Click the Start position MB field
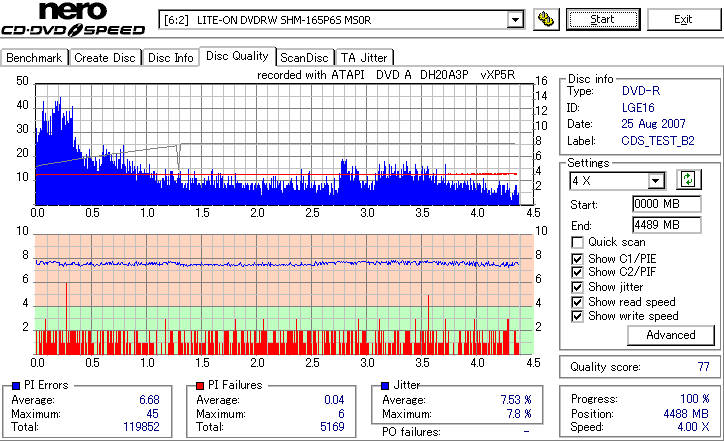This screenshot has width=724, height=441. point(666,204)
